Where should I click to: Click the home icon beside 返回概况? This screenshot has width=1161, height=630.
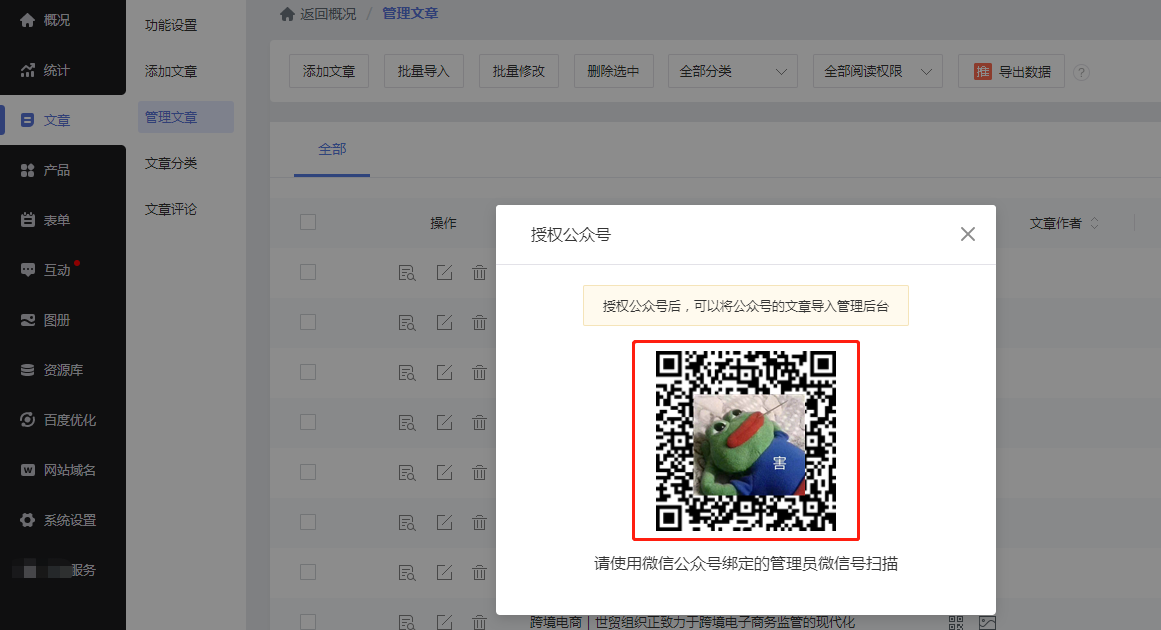pos(287,13)
